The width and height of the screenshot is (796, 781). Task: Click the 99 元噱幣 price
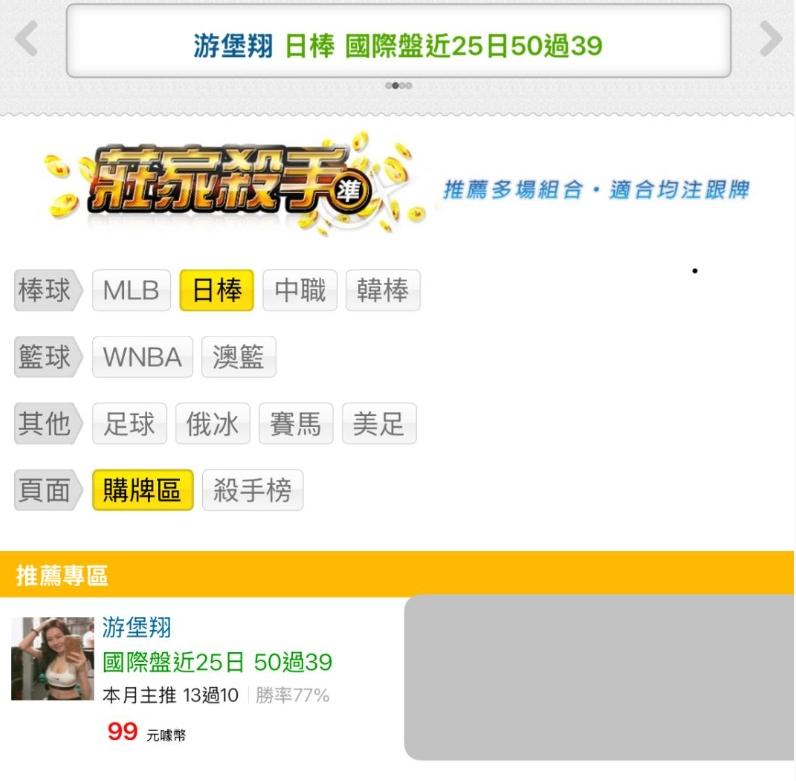pos(146,732)
